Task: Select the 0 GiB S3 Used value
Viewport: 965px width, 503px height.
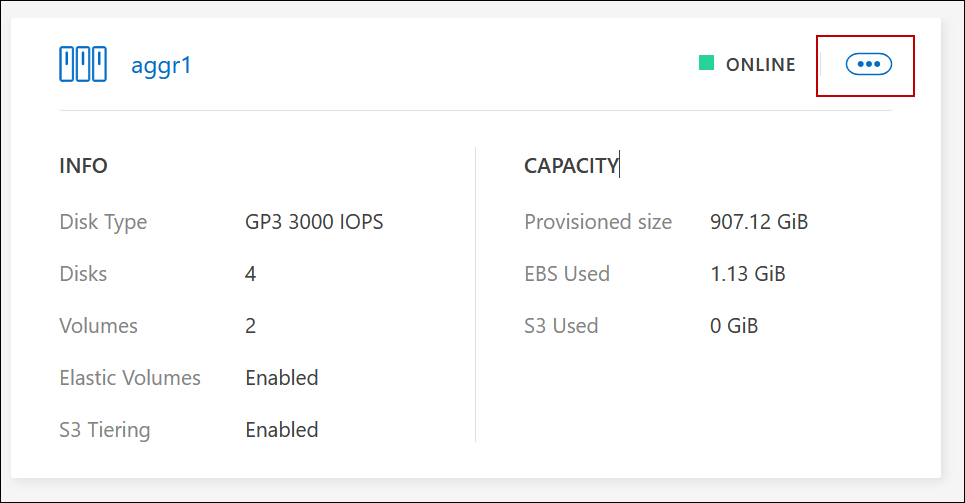Action: pyautogui.click(x=734, y=325)
